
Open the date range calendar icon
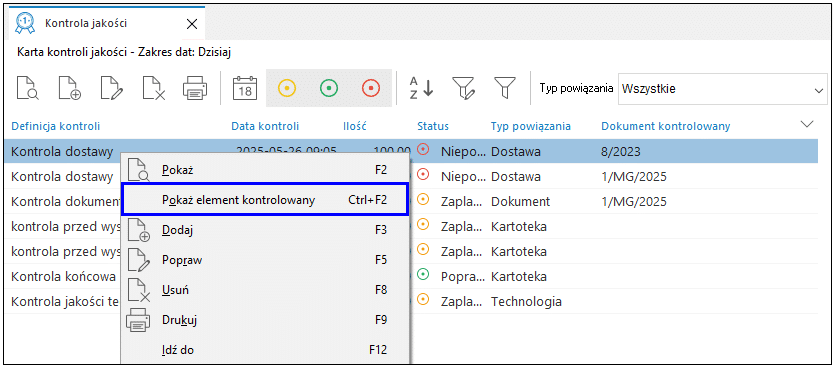pyautogui.click(x=245, y=89)
